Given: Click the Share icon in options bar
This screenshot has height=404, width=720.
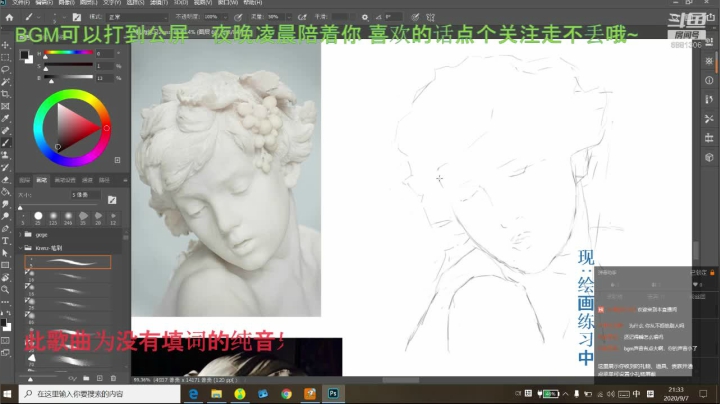Looking at the screenshot, I should [711, 17].
